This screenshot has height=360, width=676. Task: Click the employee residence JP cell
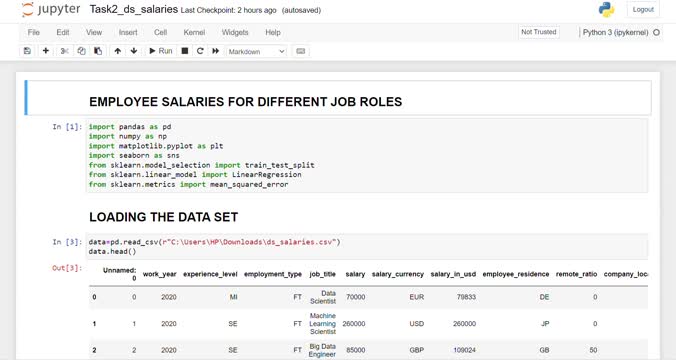point(545,324)
